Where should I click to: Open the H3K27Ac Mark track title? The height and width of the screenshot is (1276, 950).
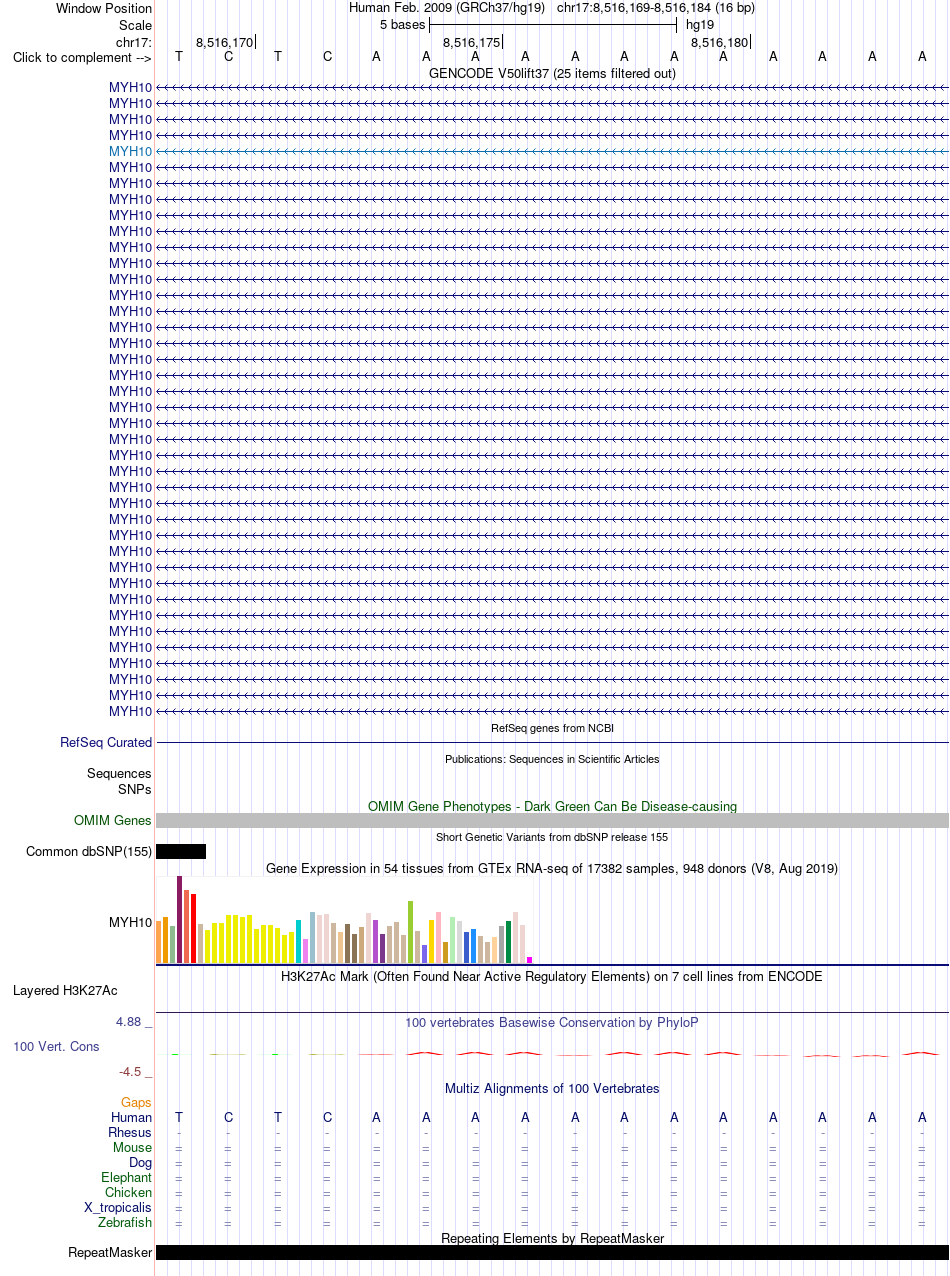point(552,976)
